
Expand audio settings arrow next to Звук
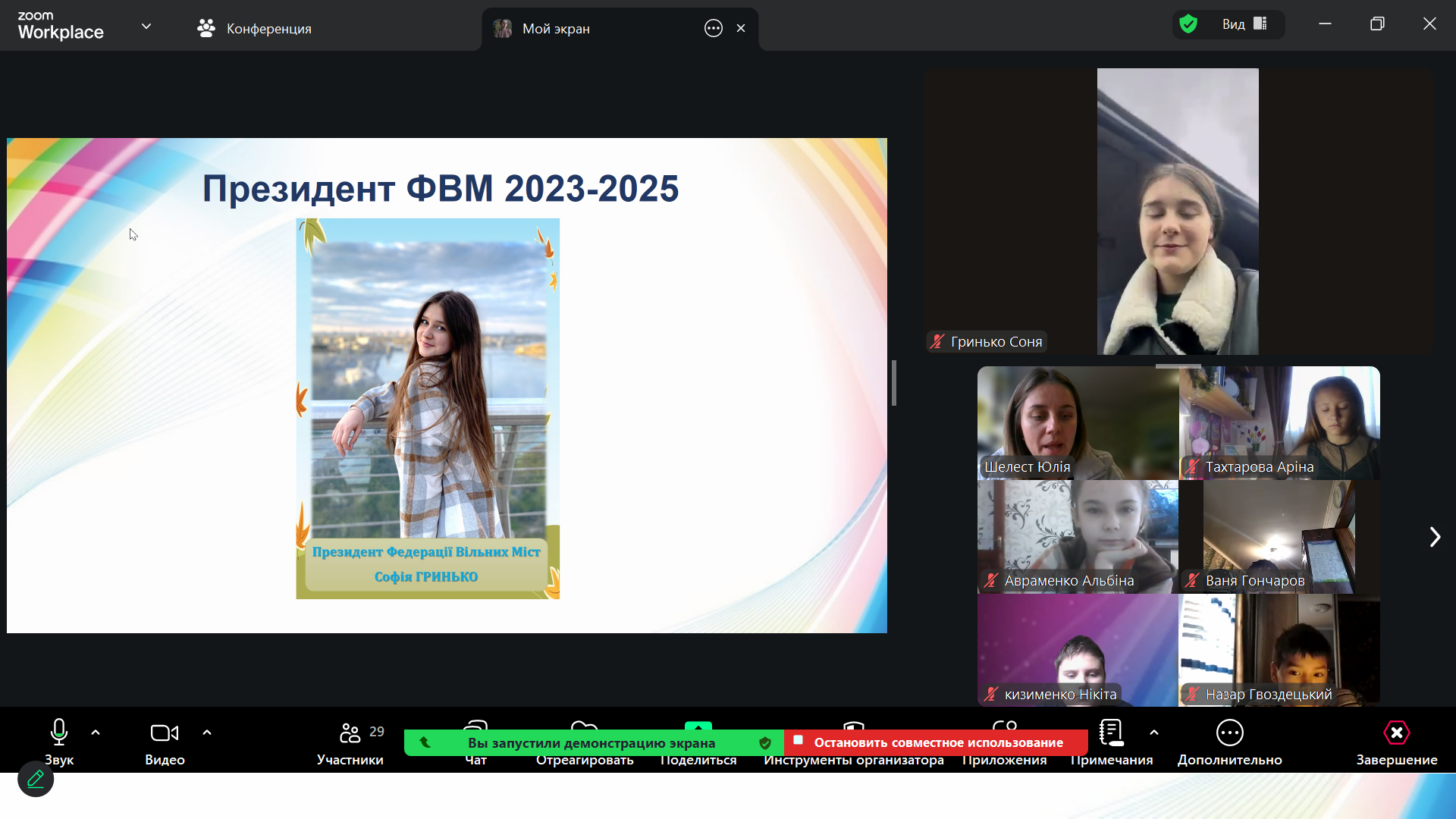pos(96,733)
